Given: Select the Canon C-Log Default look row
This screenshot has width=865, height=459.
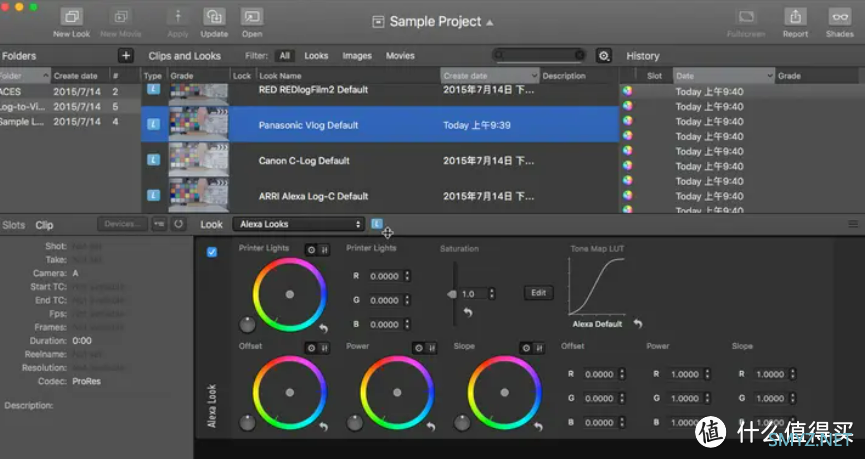Looking at the screenshot, I should 303,160.
